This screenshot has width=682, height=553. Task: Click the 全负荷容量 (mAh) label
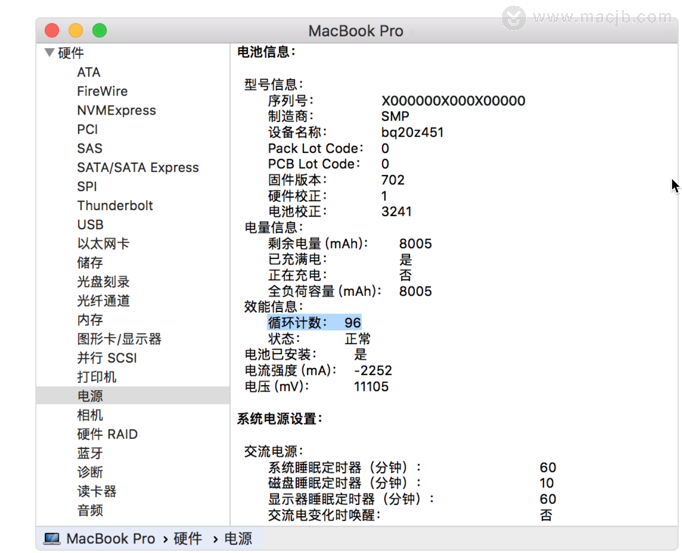pos(324,291)
